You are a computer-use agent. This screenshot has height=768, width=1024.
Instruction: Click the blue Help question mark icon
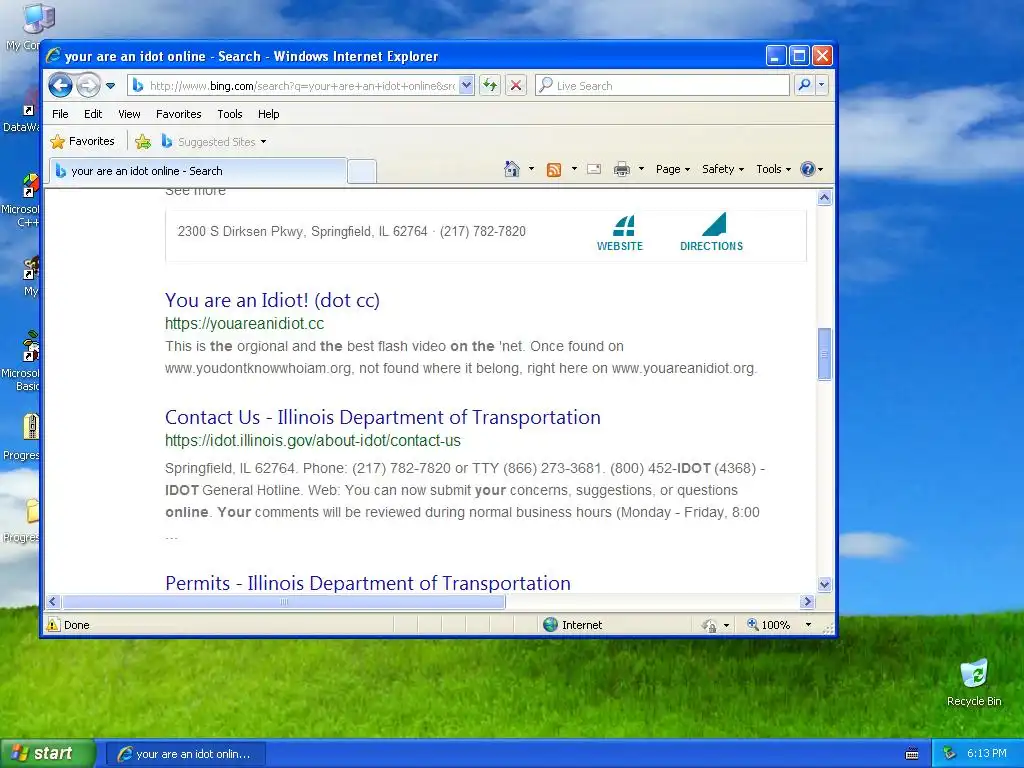pos(808,169)
